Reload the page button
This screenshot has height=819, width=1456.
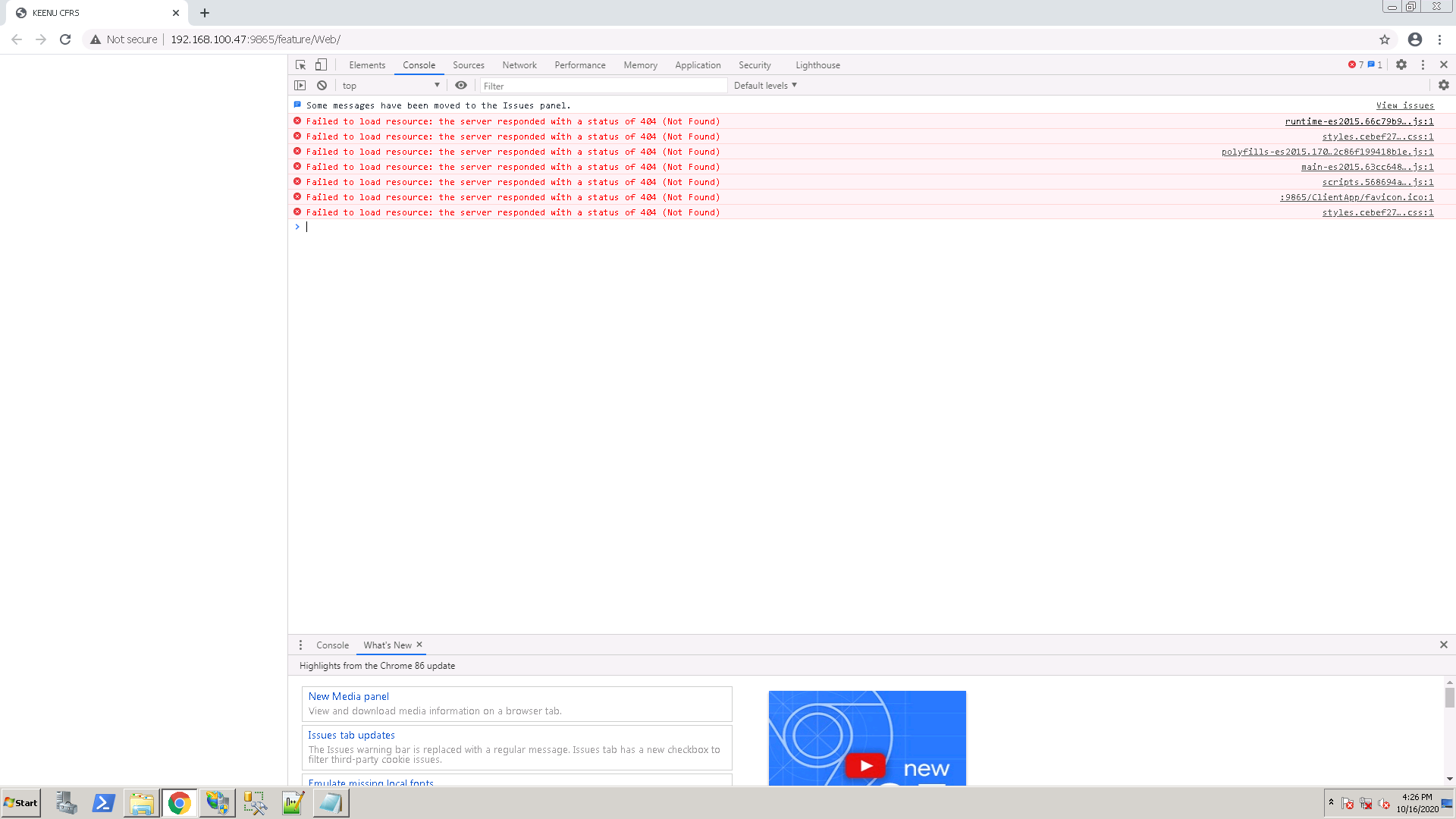click(65, 39)
